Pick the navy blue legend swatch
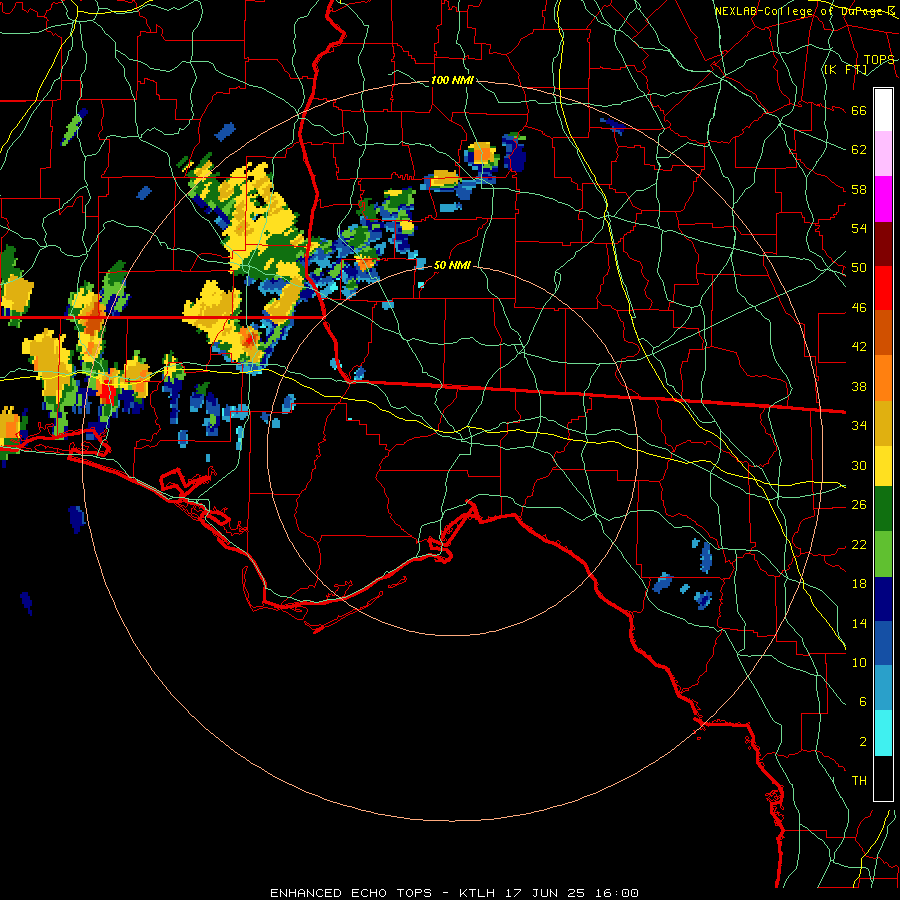The width and height of the screenshot is (900, 900). [883, 599]
